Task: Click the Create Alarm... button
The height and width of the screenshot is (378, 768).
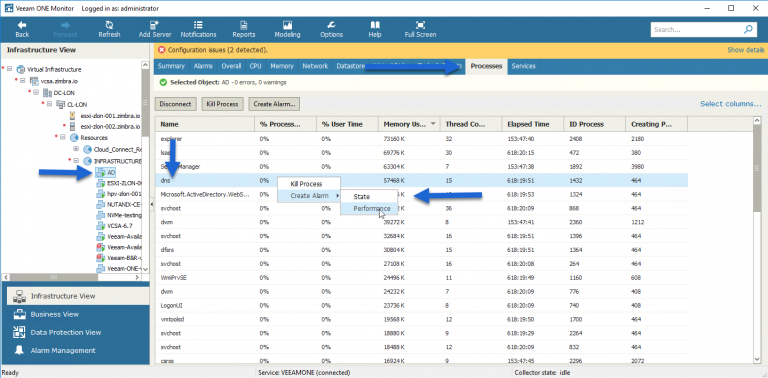Action: click(x=274, y=104)
